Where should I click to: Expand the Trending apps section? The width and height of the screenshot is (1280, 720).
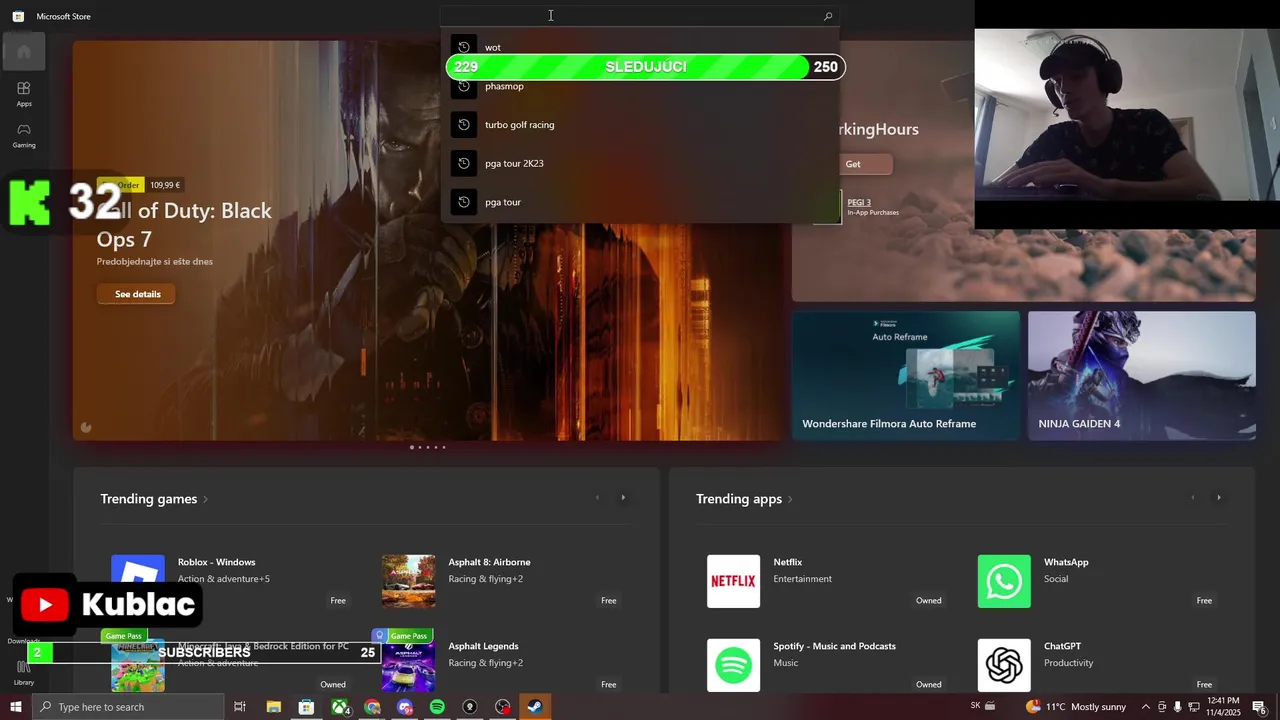tap(744, 499)
